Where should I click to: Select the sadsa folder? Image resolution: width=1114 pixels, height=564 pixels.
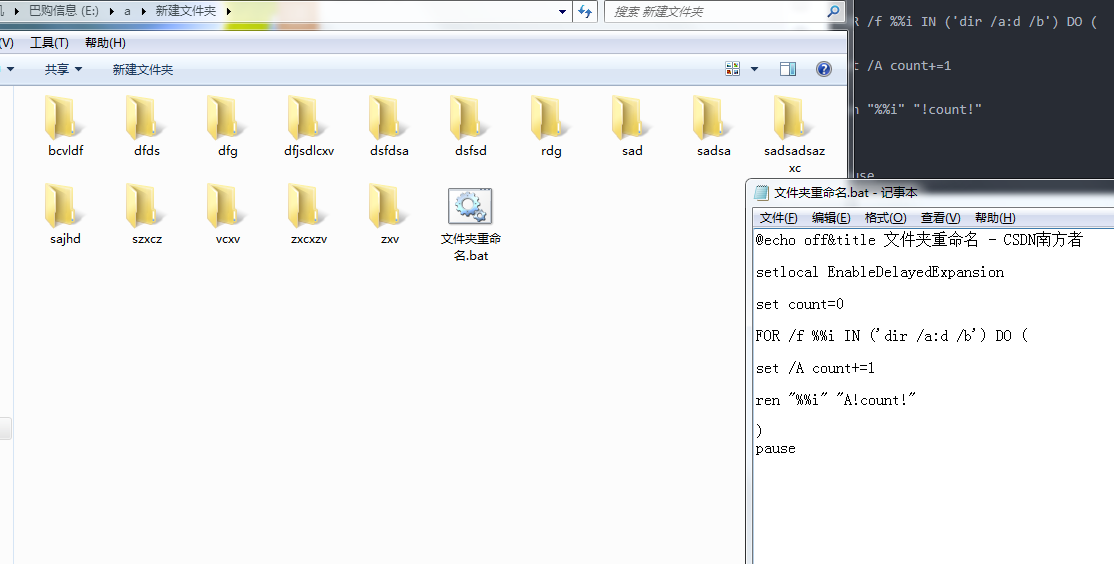pyautogui.click(x=713, y=118)
